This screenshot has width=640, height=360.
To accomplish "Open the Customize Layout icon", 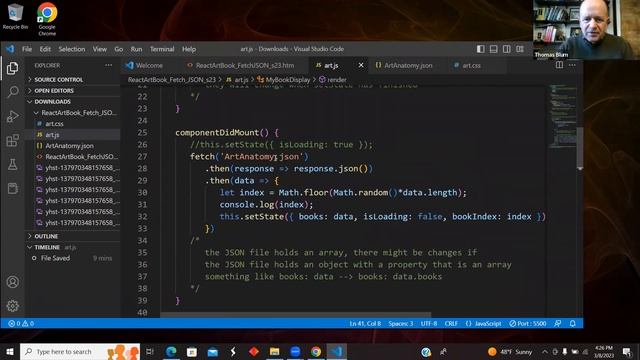I will [x=520, y=49].
